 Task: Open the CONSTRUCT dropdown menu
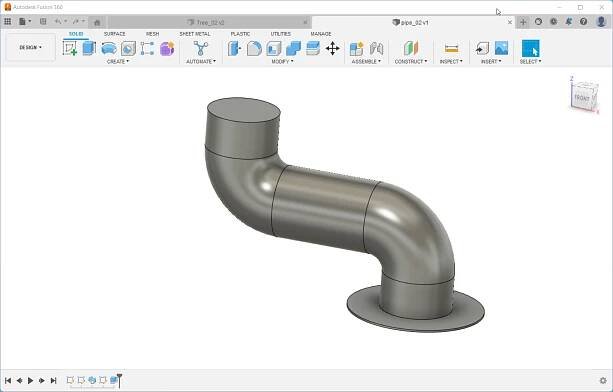pyautogui.click(x=410, y=62)
